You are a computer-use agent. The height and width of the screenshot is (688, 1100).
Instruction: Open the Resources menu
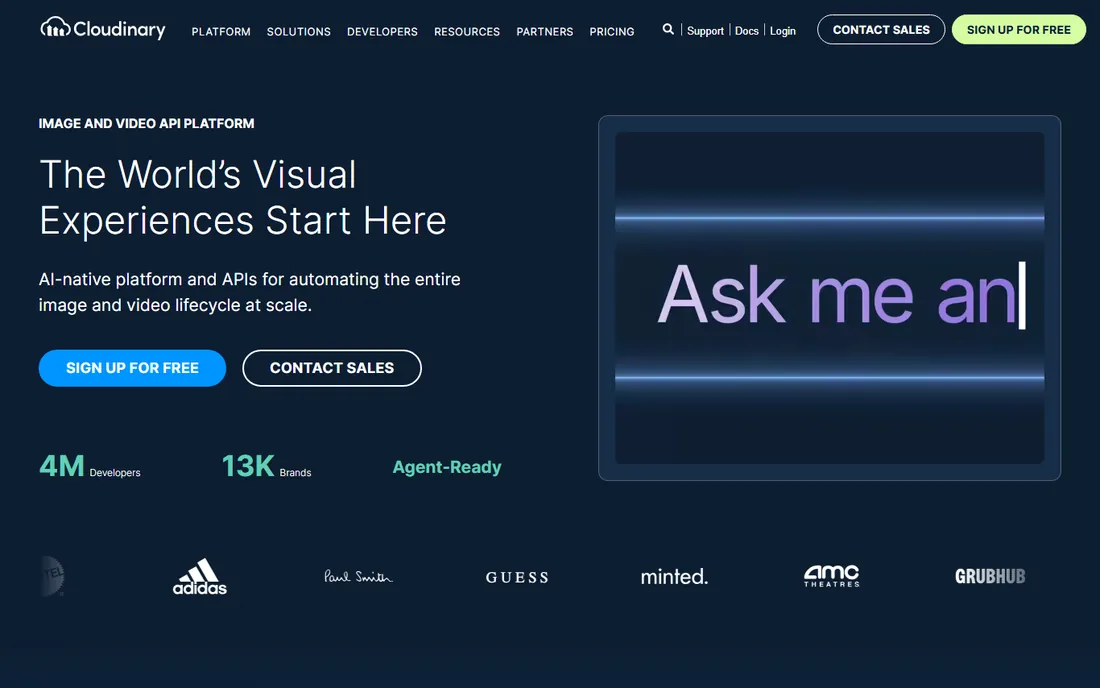click(x=467, y=32)
